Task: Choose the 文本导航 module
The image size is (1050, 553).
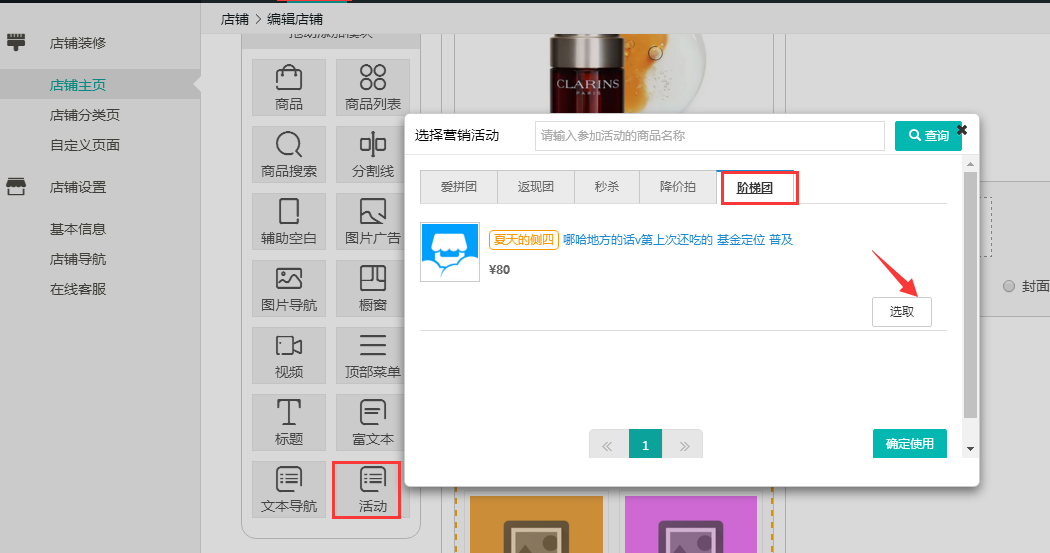Action: [x=289, y=489]
